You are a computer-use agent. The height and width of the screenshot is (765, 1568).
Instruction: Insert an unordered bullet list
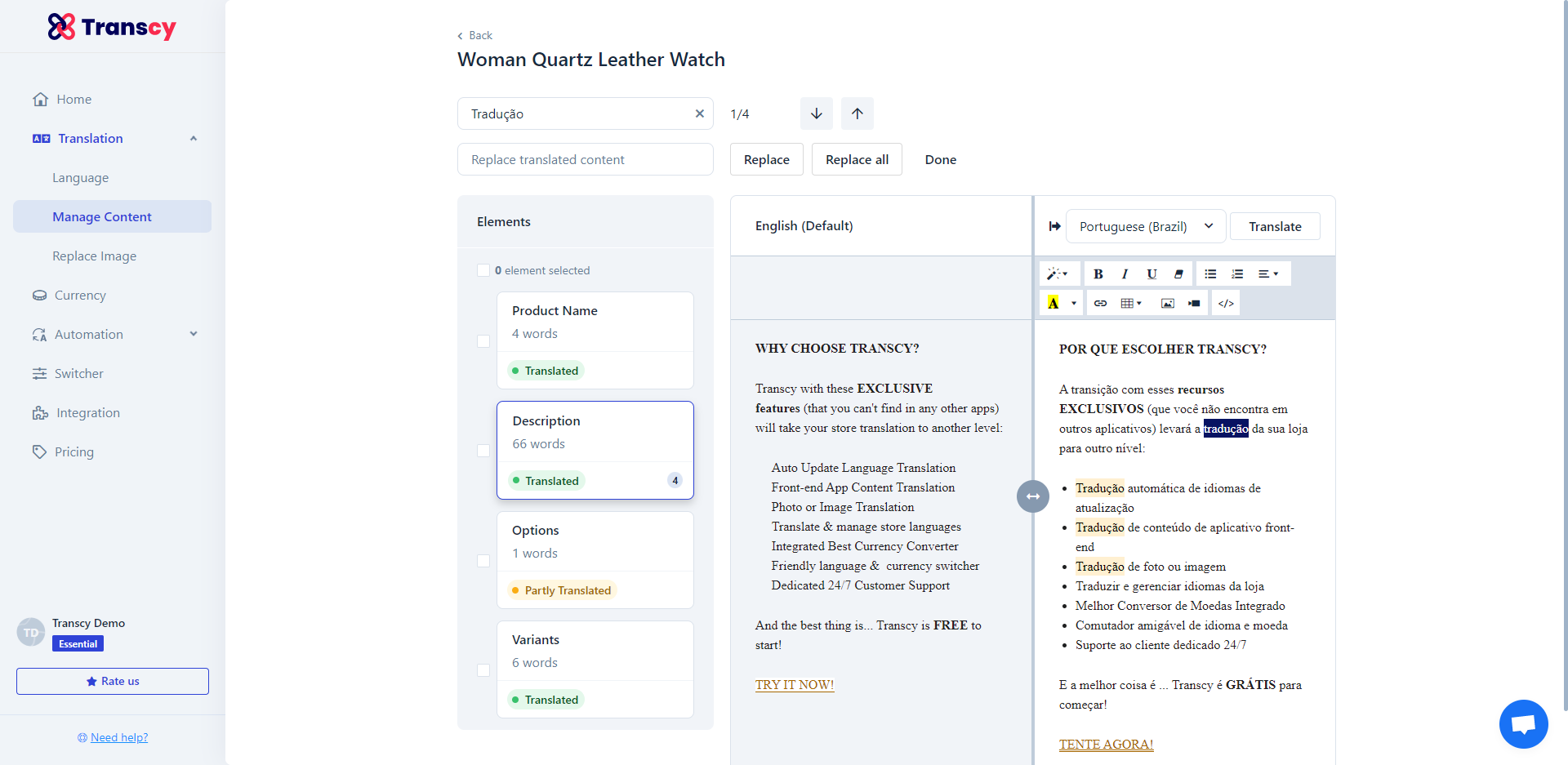(1210, 274)
